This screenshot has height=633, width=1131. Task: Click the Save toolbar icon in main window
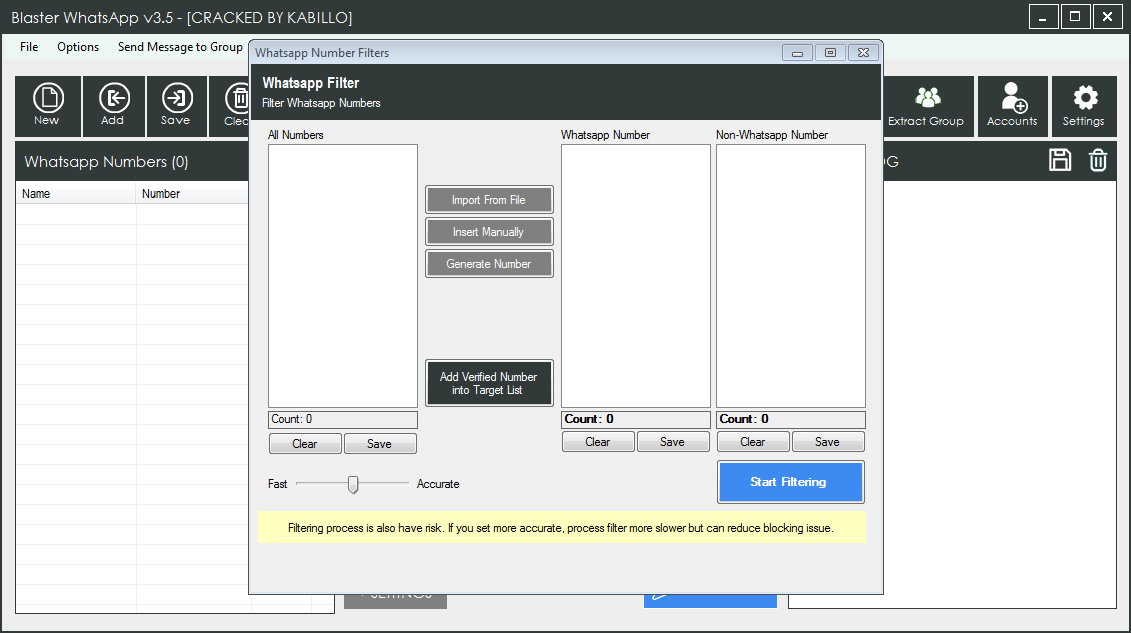pos(176,106)
